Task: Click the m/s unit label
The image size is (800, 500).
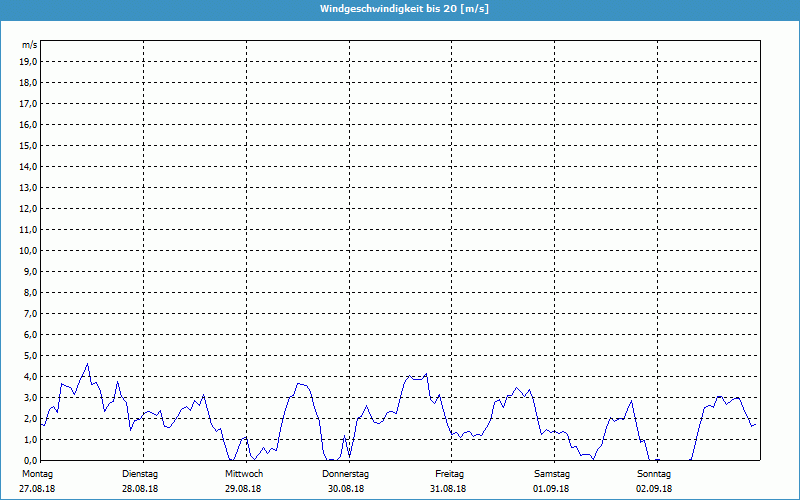Action: click(30, 45)
